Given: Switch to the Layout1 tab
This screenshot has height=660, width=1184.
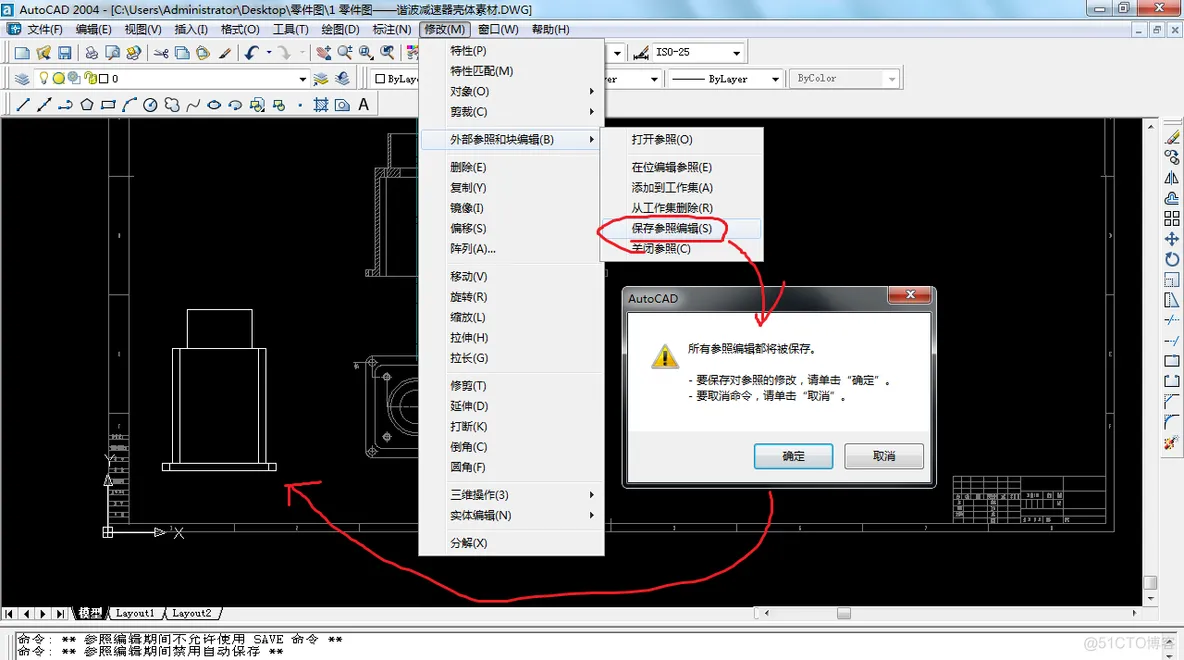Looking at the screenshot, I should (135, 614).
